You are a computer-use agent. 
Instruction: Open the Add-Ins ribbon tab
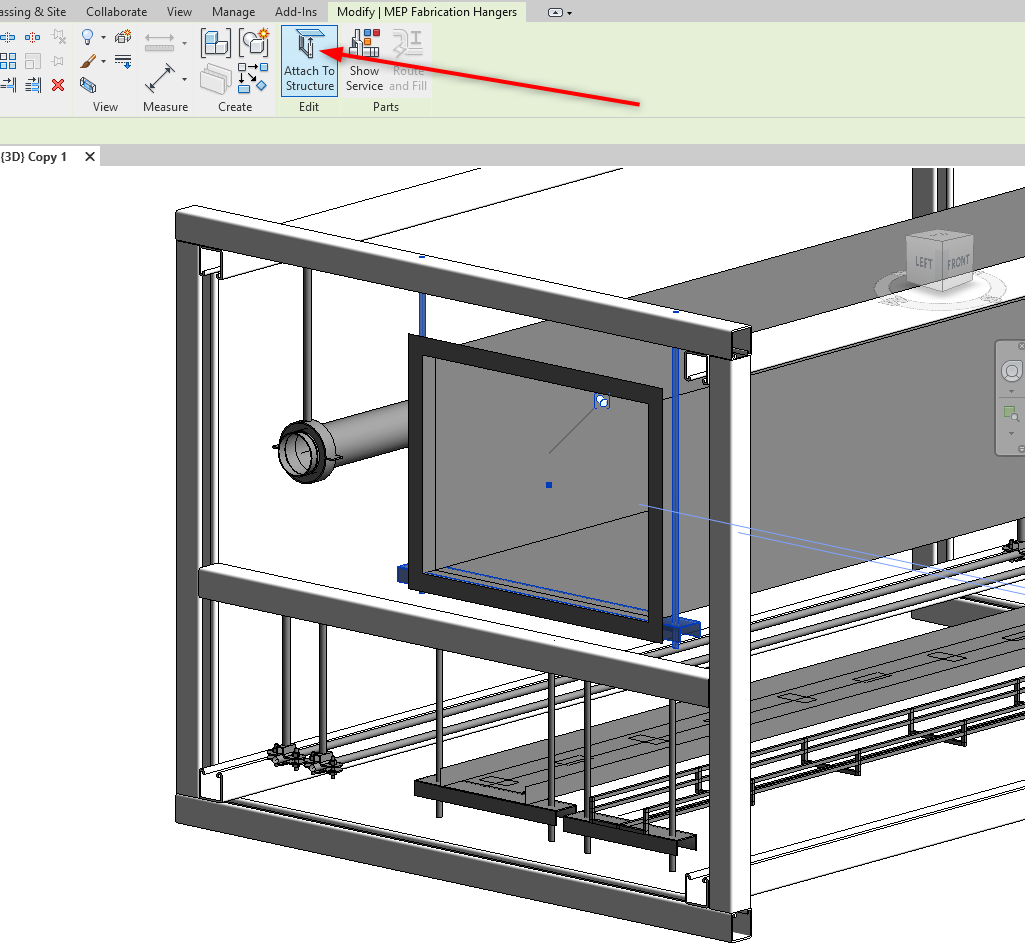point(295,12)
